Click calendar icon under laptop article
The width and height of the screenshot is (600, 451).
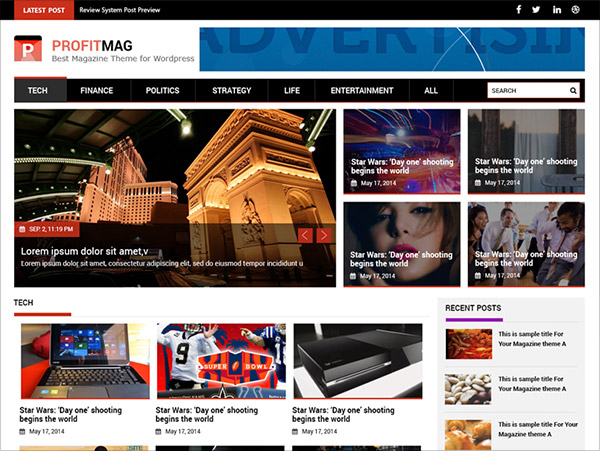coord(22,431)
